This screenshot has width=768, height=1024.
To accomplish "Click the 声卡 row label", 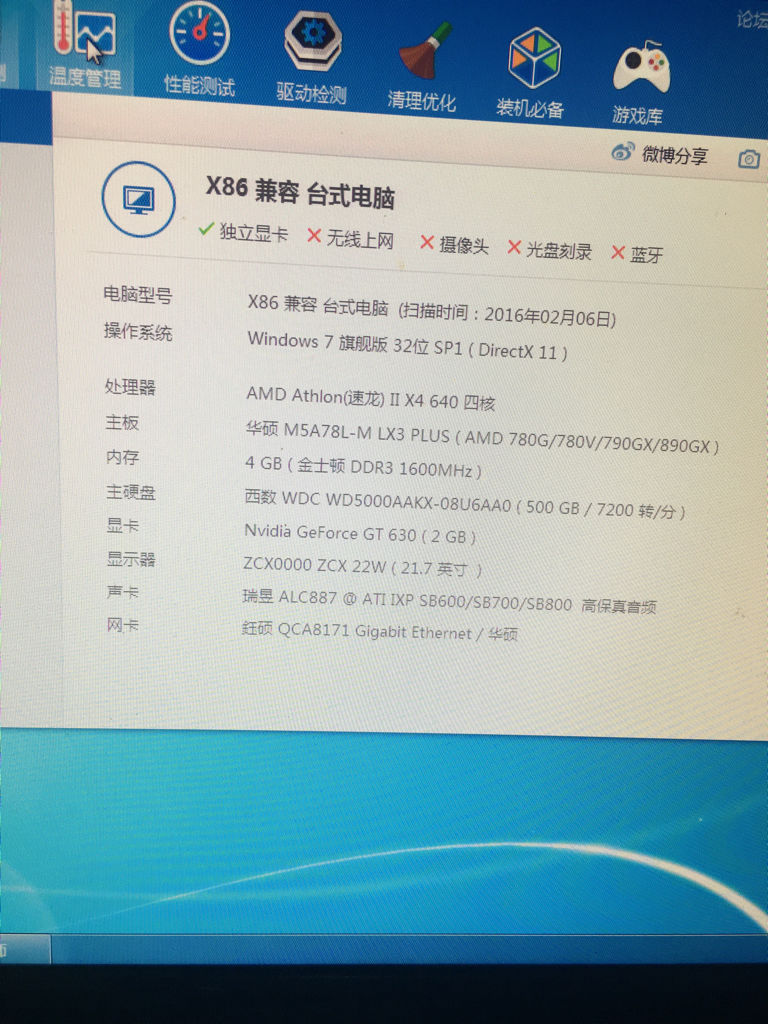I will tap(123, 592).
